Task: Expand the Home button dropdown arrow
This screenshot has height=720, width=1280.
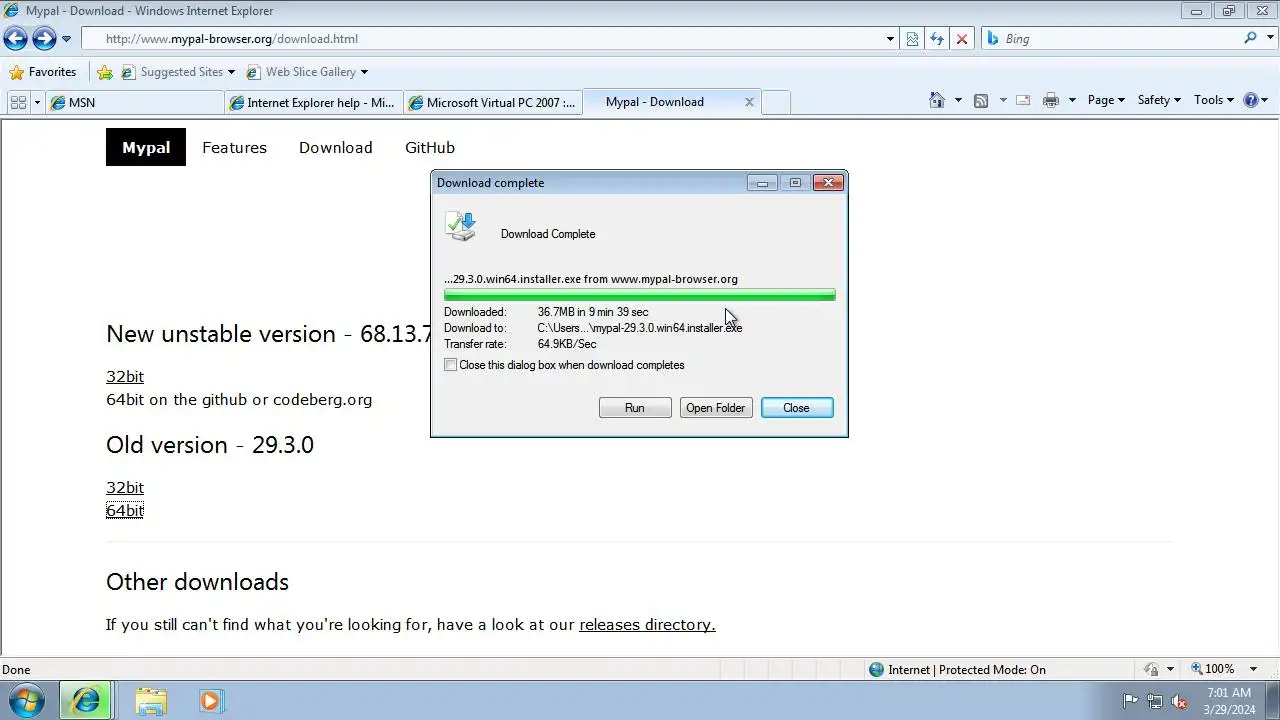Action: coord(958,100)
